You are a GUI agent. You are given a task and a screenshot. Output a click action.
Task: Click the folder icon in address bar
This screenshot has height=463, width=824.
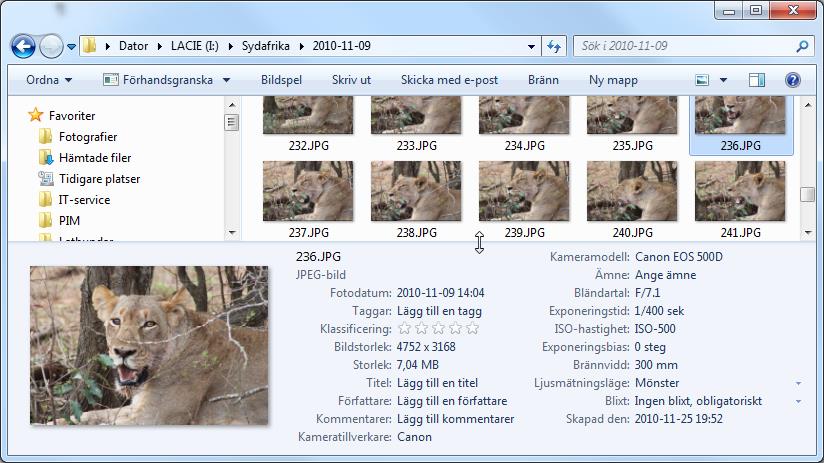[90, 46]
